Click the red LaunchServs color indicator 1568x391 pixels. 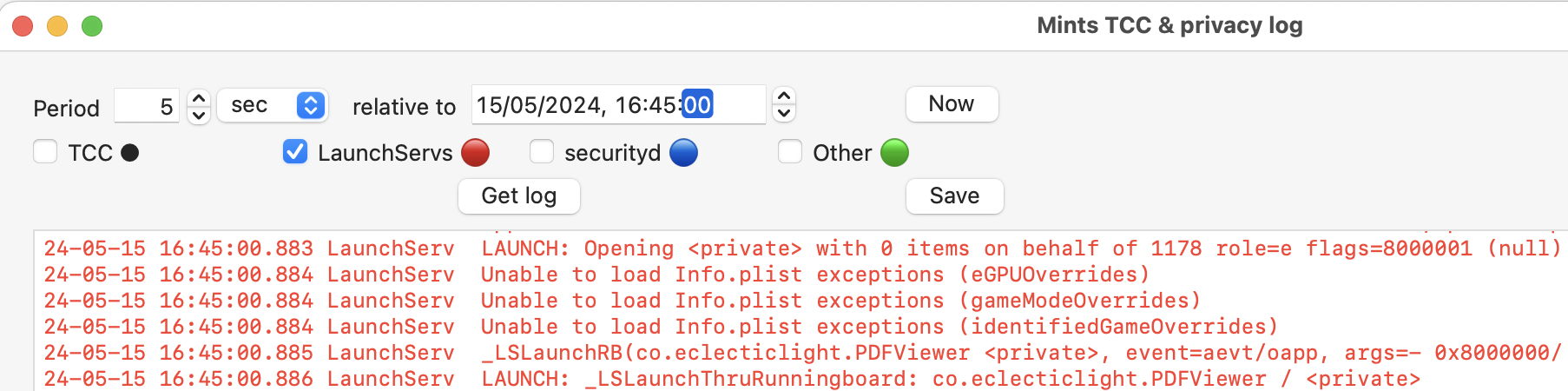[x=476, y=153]
